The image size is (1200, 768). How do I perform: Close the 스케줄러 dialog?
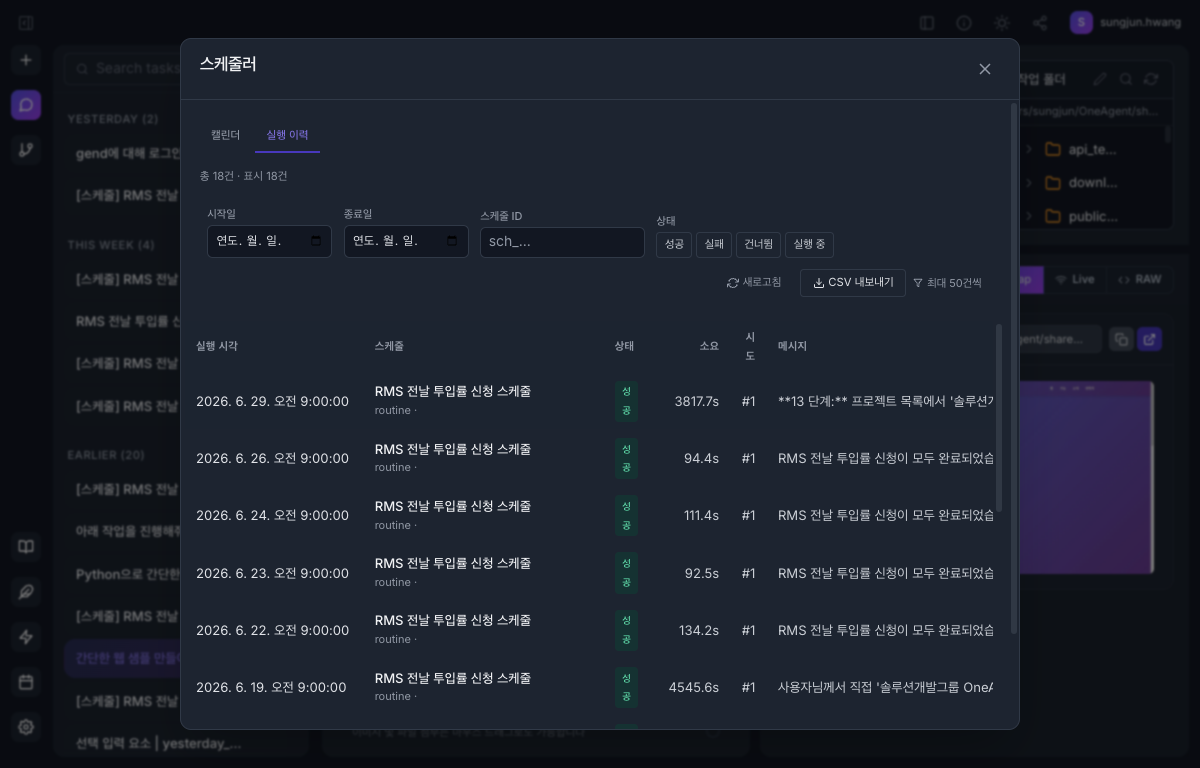click(x=985, y=69)
